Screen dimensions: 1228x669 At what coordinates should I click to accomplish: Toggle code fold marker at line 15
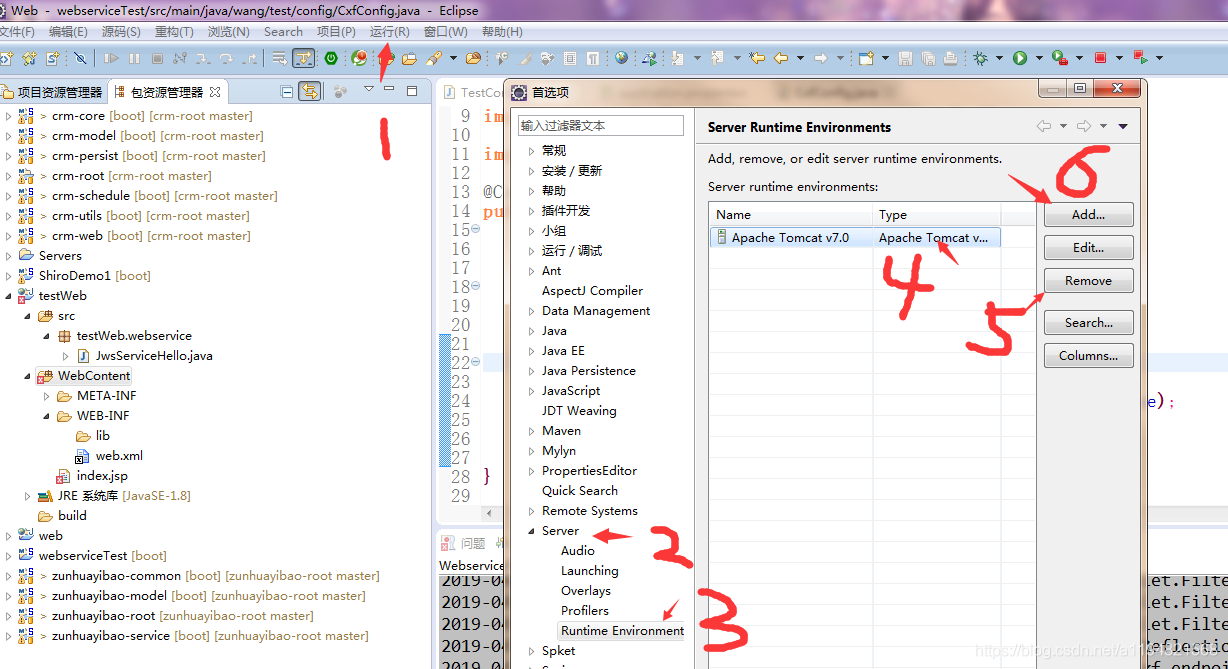[x=476, y=229]
